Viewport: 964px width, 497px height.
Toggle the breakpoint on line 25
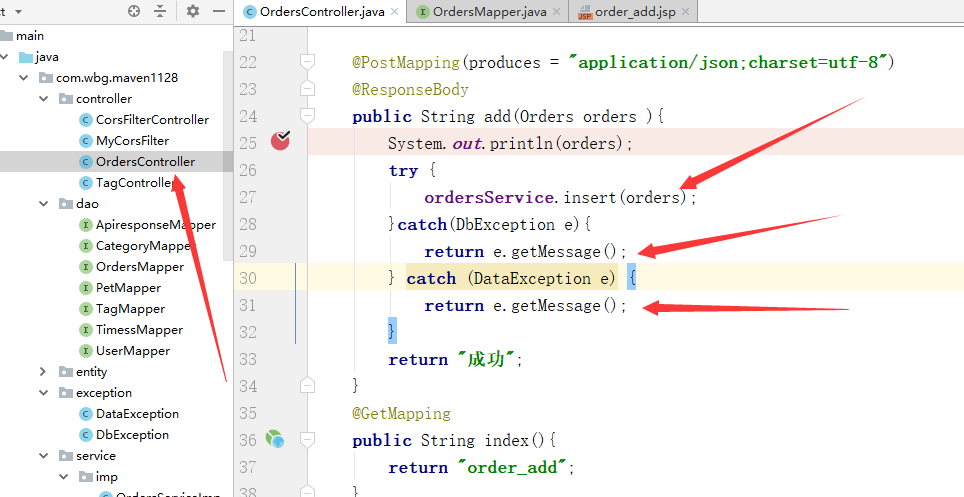point(280,141)
